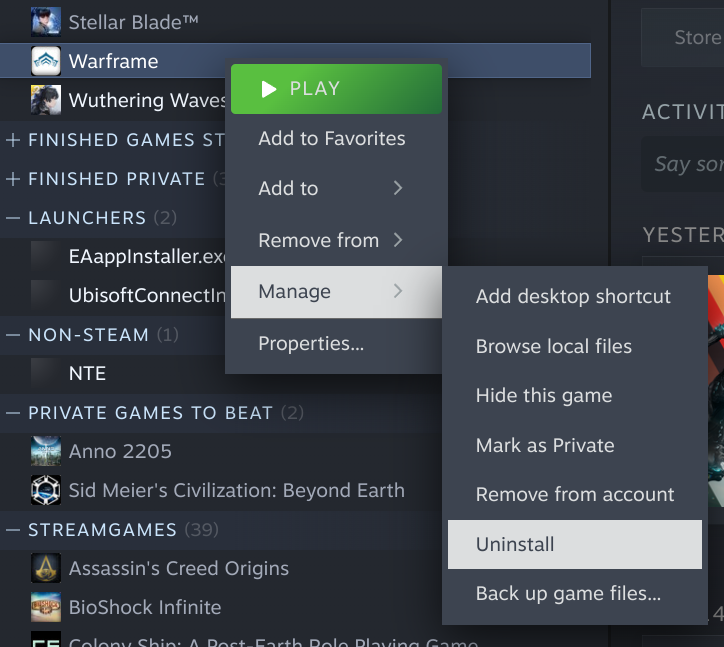
Task: Click the Warframe game icon
Action: coord(46,61)
